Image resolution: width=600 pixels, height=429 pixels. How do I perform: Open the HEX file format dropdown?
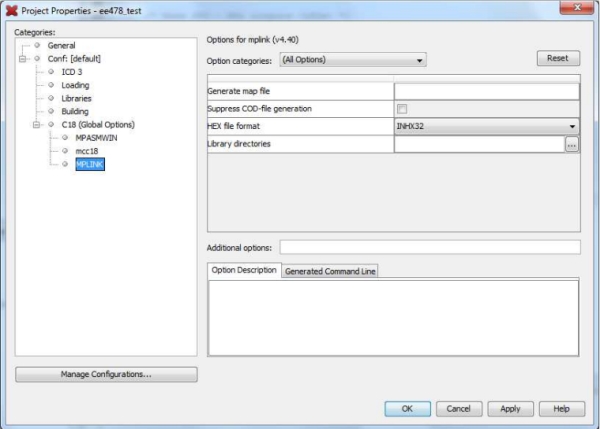click(486, 126)
